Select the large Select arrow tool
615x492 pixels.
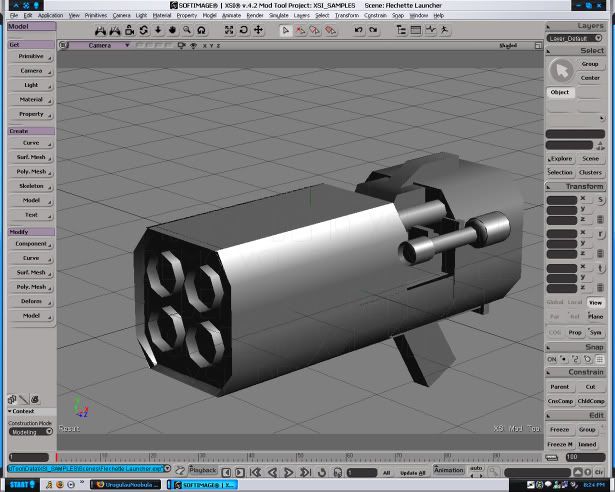561,71
